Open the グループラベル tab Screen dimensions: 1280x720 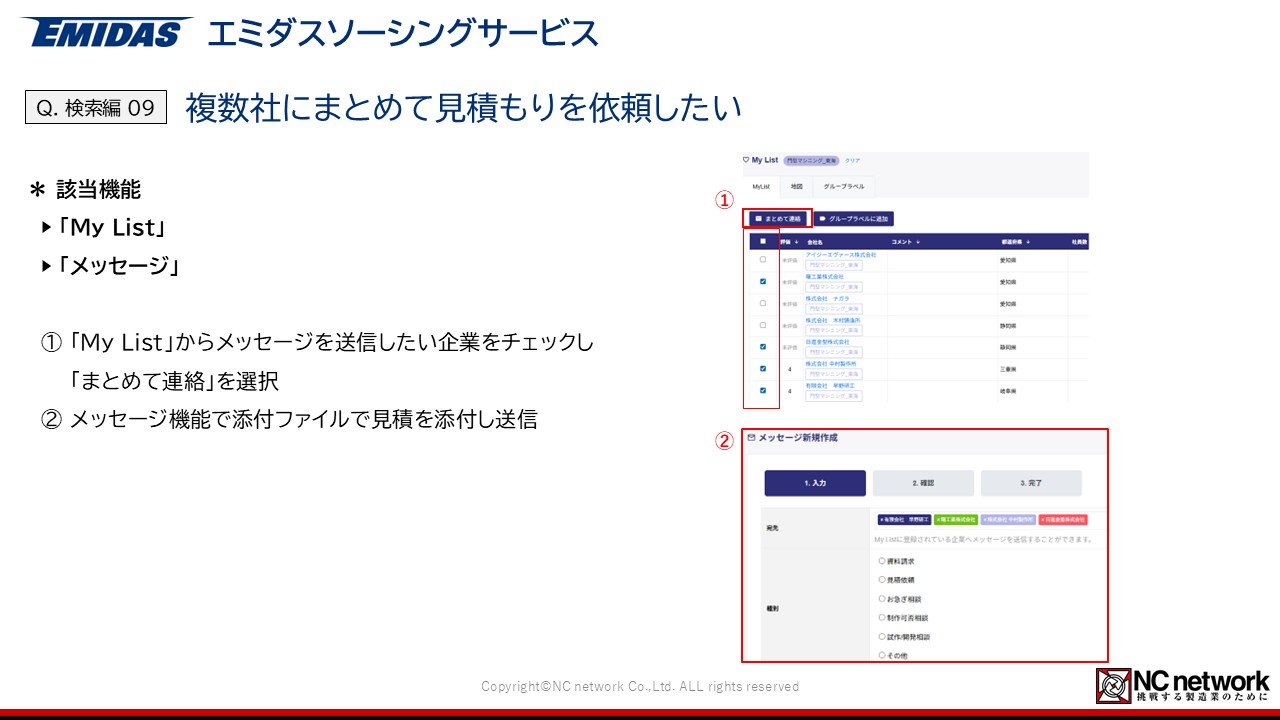(x=842, y=187)
